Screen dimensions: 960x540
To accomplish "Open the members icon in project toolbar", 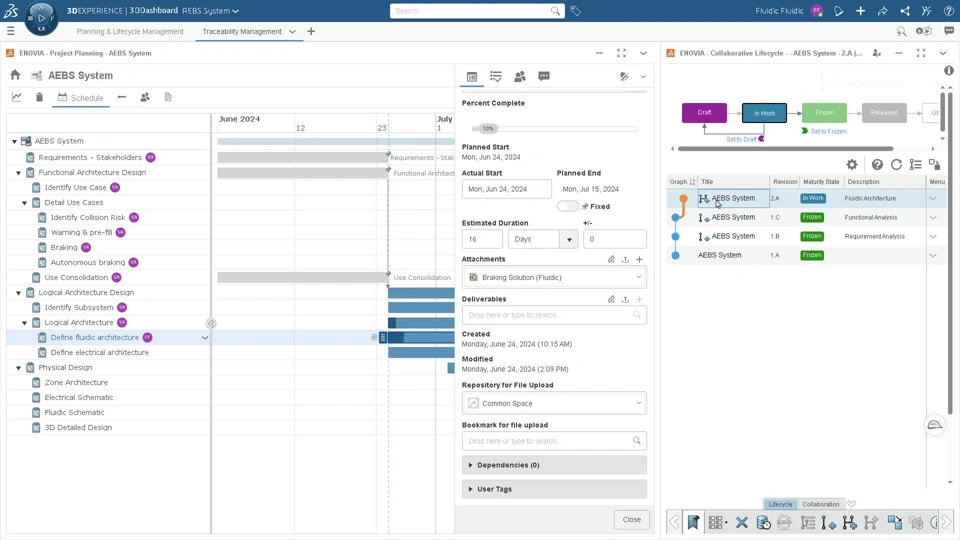I will click(145, 97).
